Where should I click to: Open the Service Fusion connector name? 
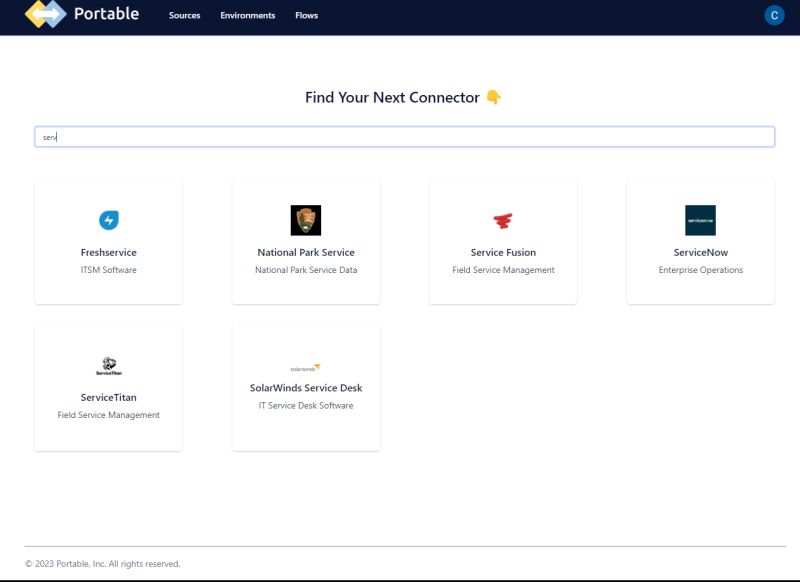coord(503,253)
